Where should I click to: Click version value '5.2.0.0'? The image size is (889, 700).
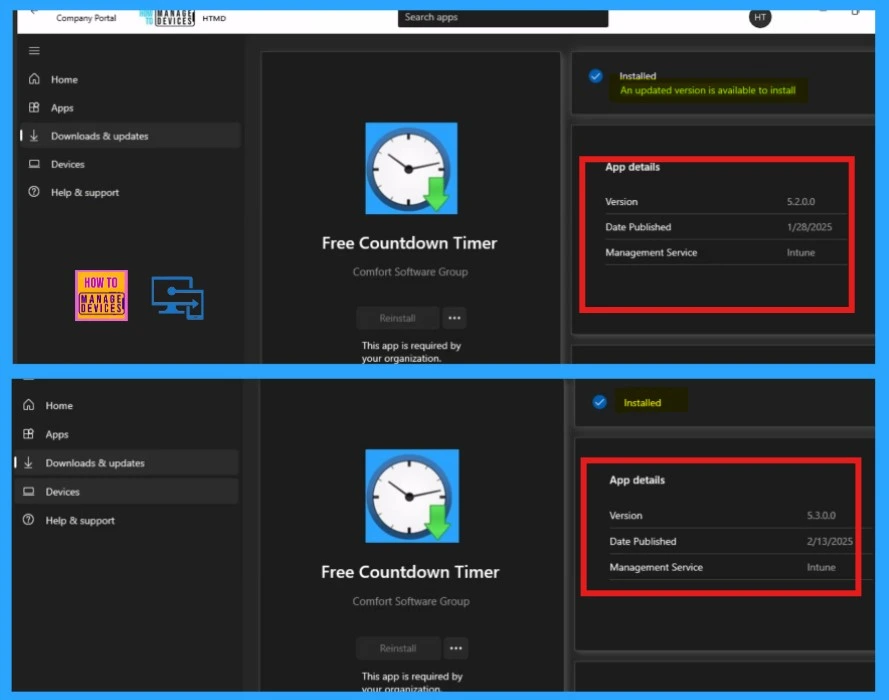801,202
